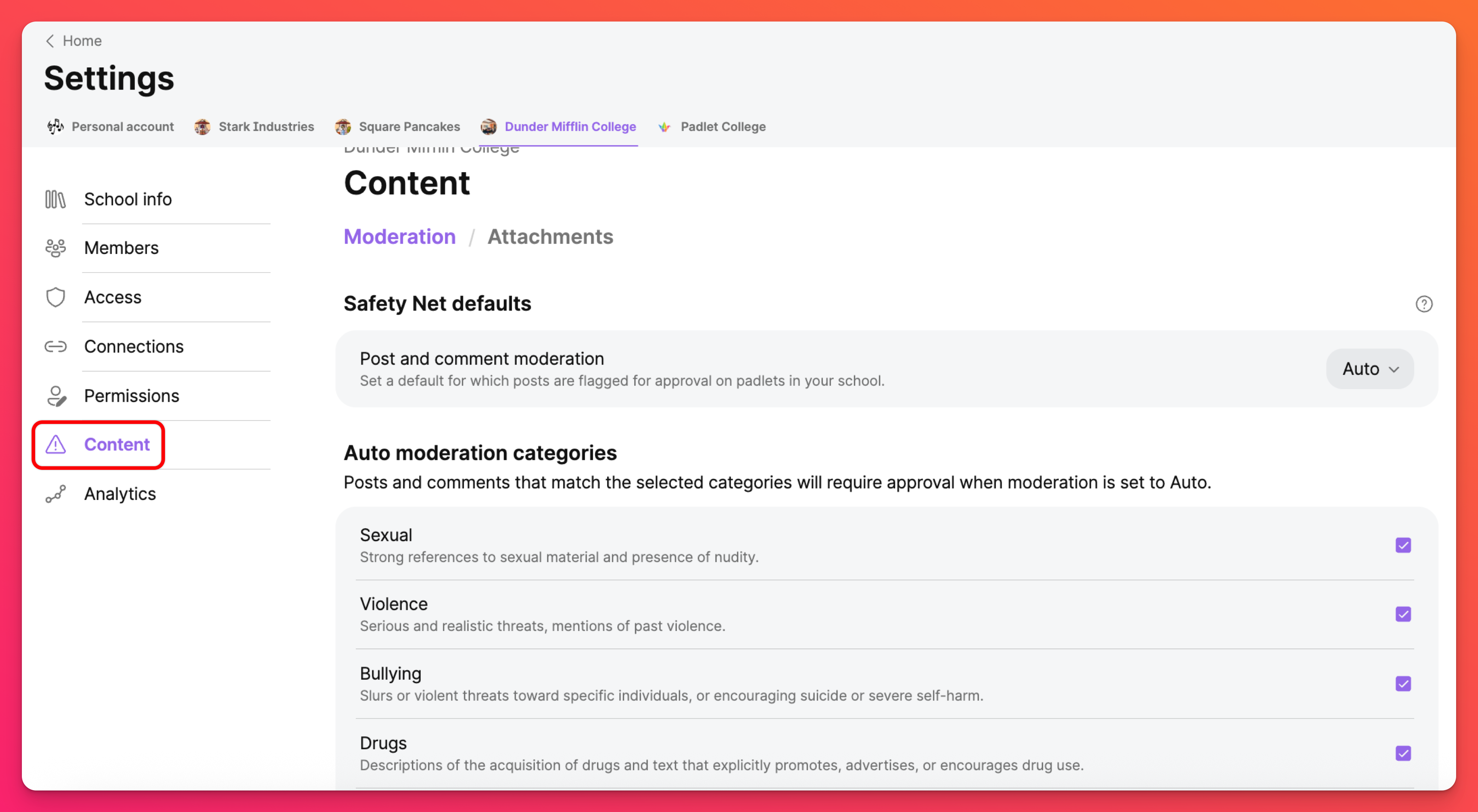Click the Connections link icon
The height and width of the screenshot is (812, 1478).
pos(55,346)
